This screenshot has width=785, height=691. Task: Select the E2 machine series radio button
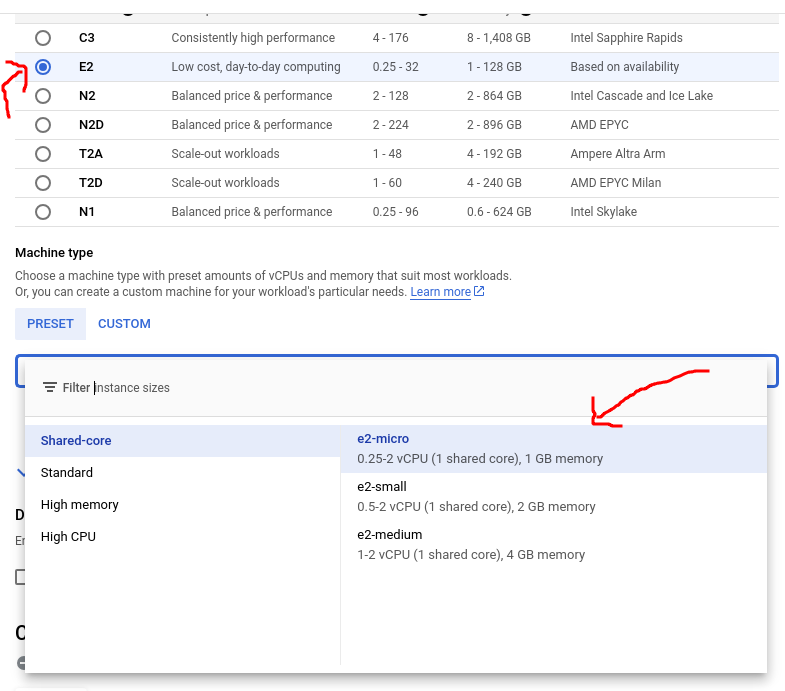[43, 67]
